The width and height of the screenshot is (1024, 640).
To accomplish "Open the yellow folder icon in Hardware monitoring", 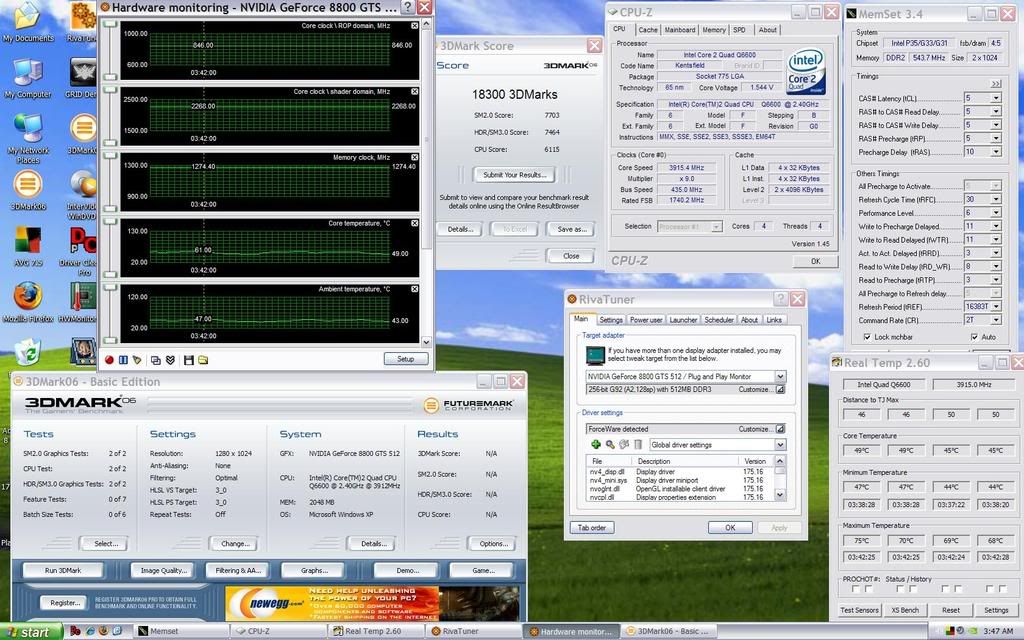I will pyautogui.click(x=203, y=360).
